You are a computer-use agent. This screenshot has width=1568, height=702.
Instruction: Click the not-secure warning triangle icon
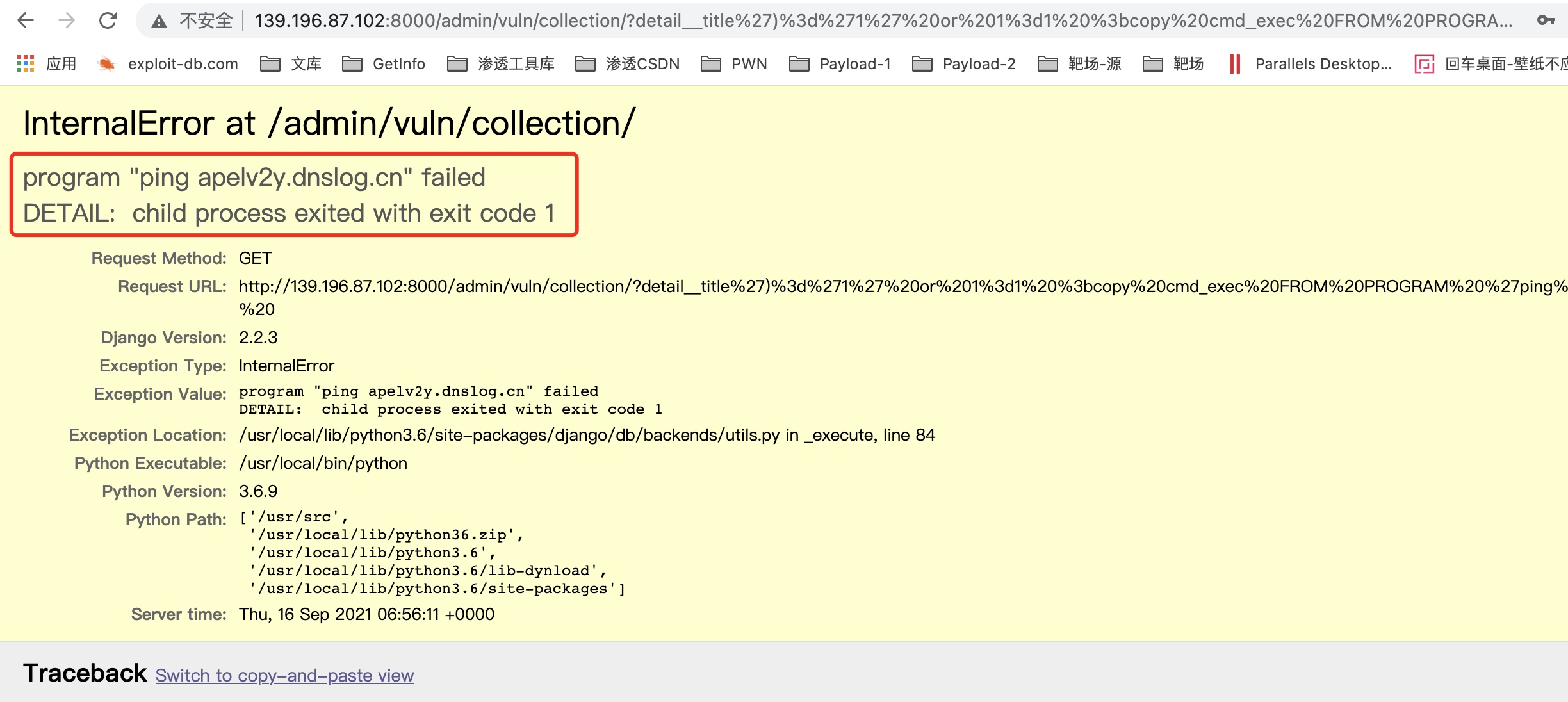[x=159, y=22]
